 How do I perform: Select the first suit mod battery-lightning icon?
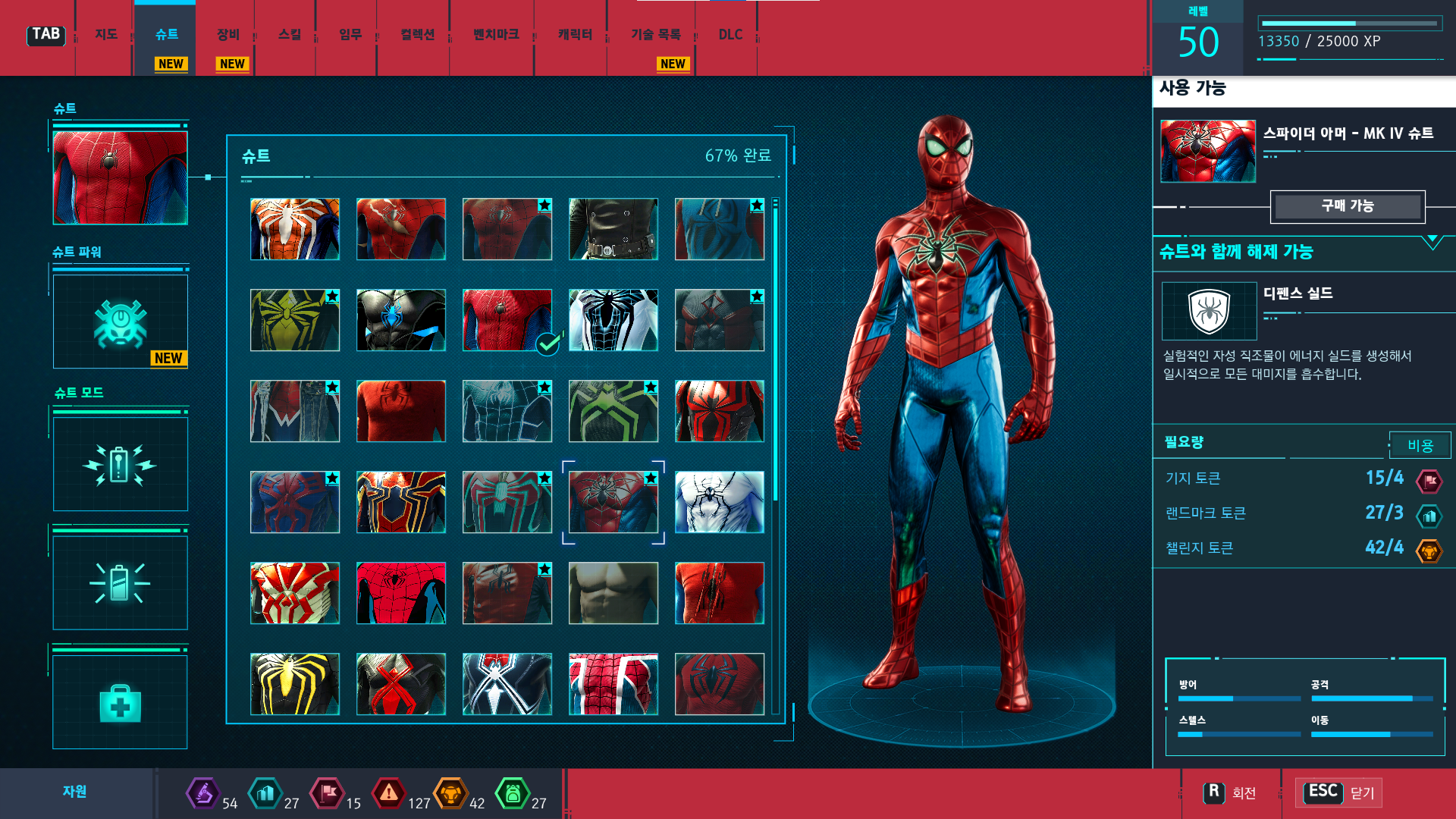point(120,464)
